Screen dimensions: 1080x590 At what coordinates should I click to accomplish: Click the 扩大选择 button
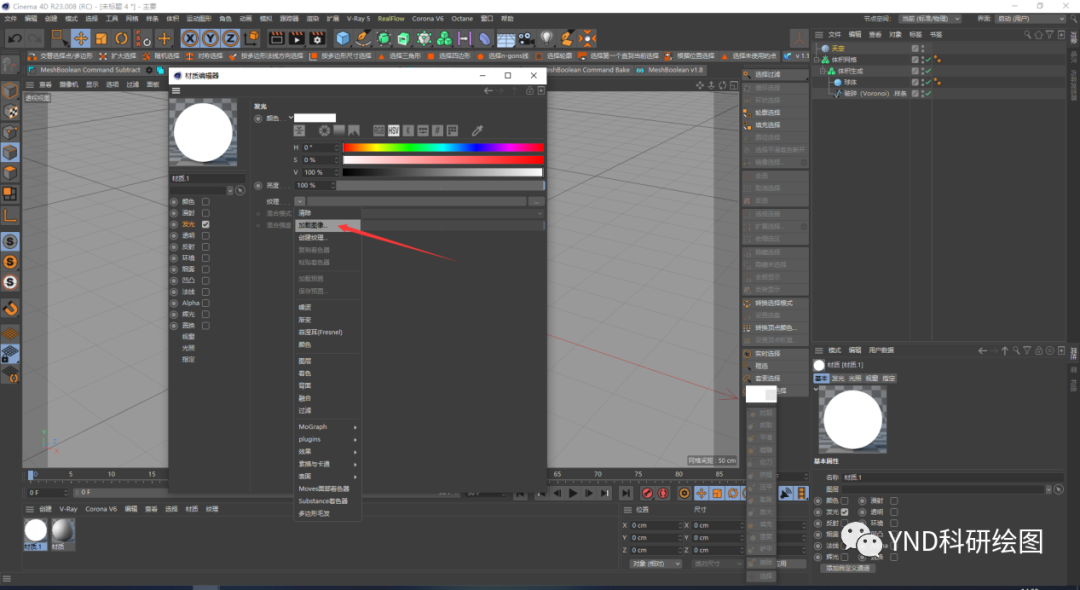(118, 56)
